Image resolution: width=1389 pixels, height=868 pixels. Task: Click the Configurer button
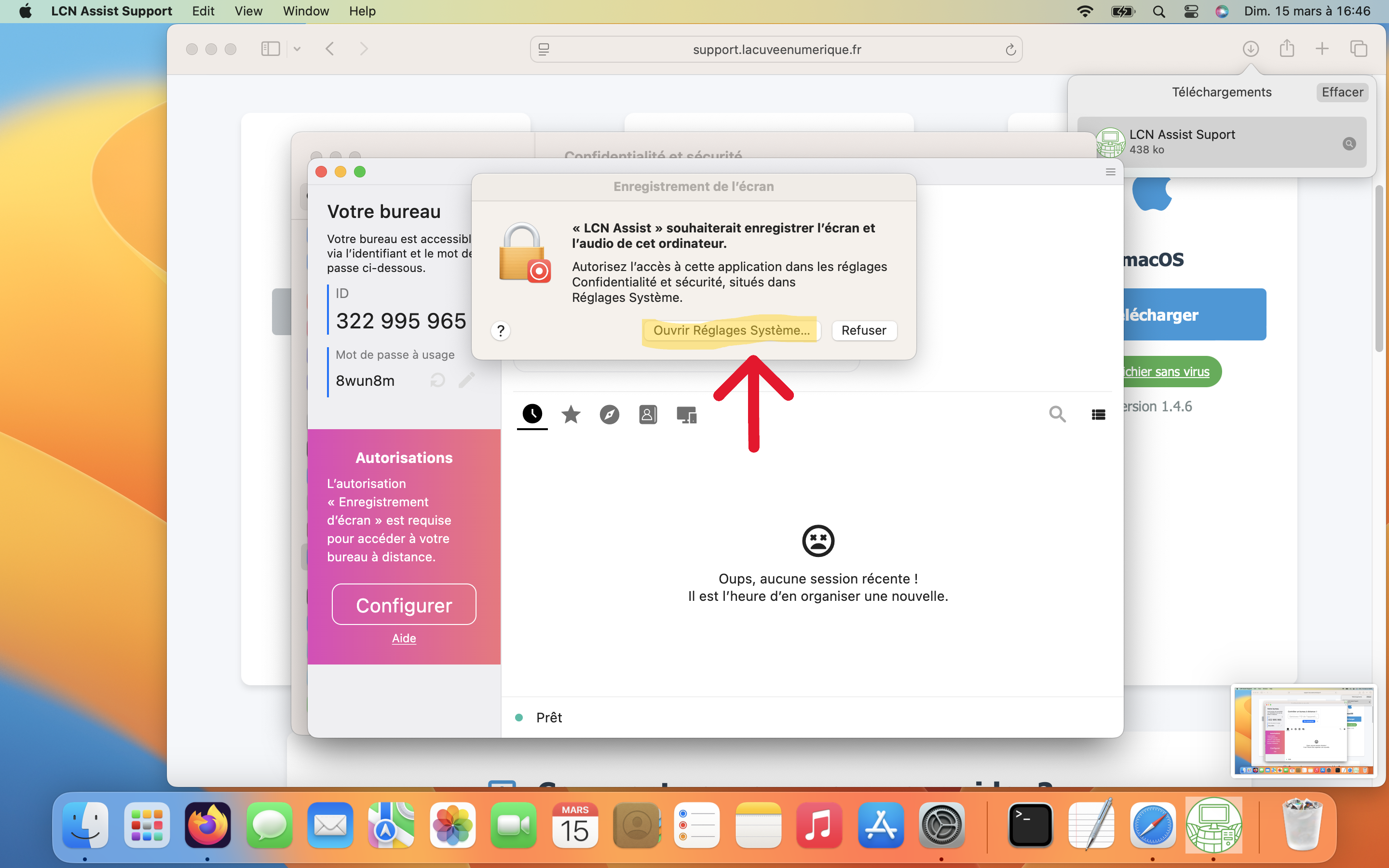(404, 605)
